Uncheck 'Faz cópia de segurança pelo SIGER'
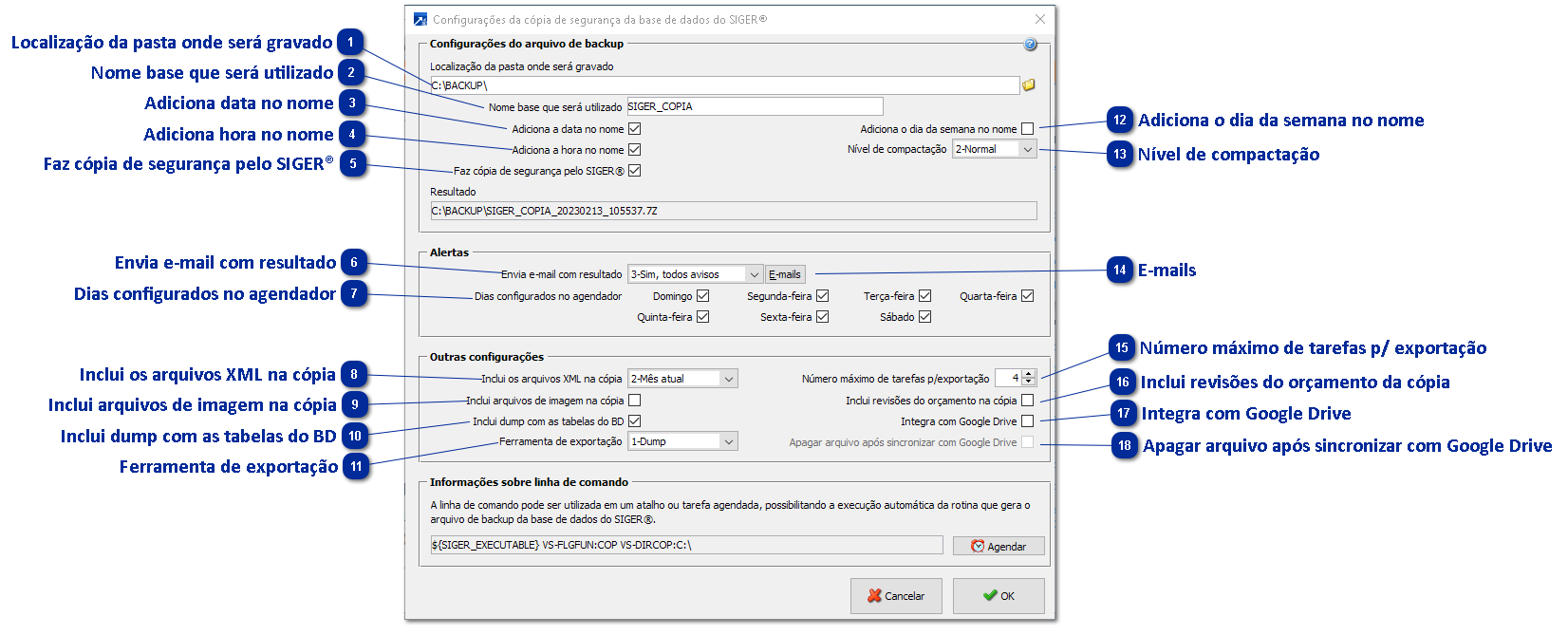The height and width of the screenshot is (635, 1568). pyautogui.click(x=635, y=171)
